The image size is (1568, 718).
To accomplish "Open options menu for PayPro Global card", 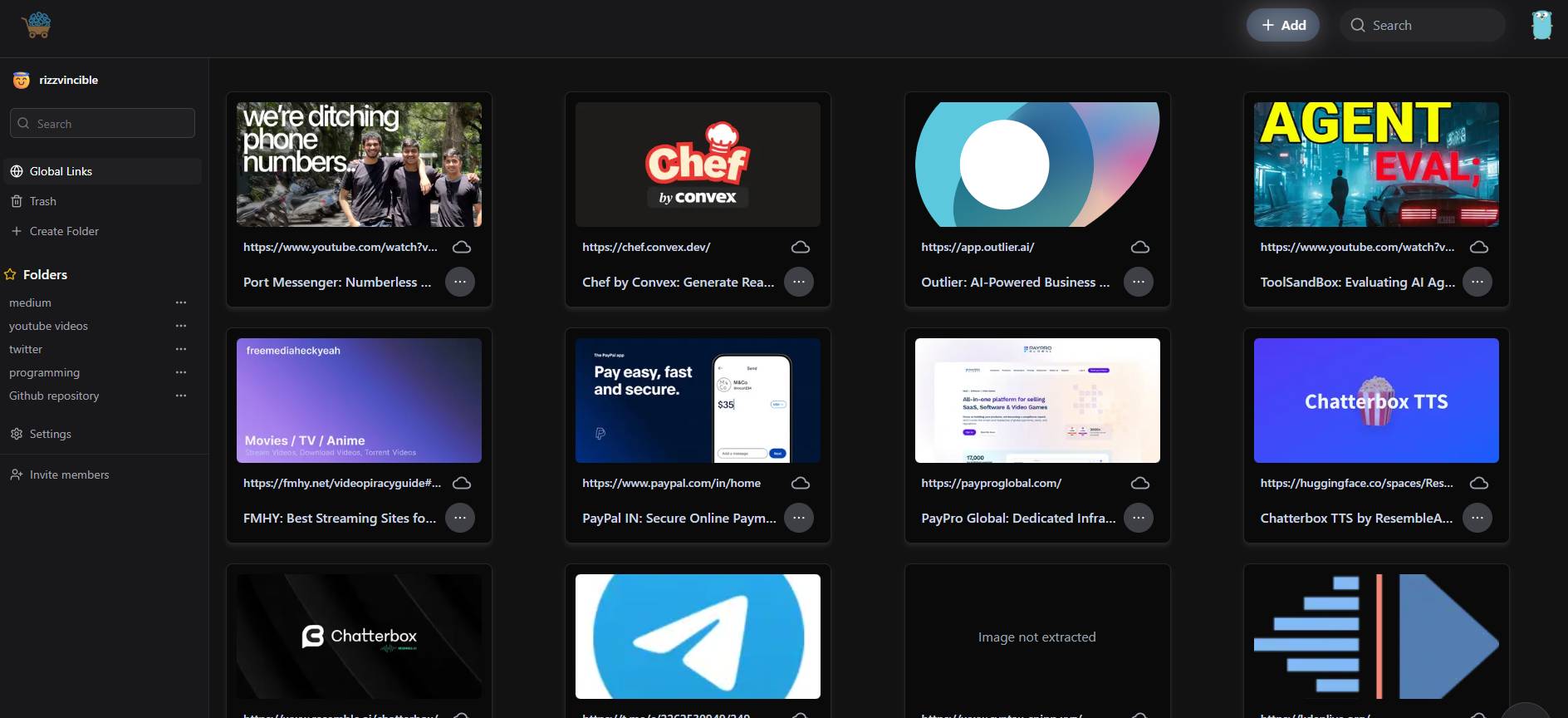I will 1139,518.
